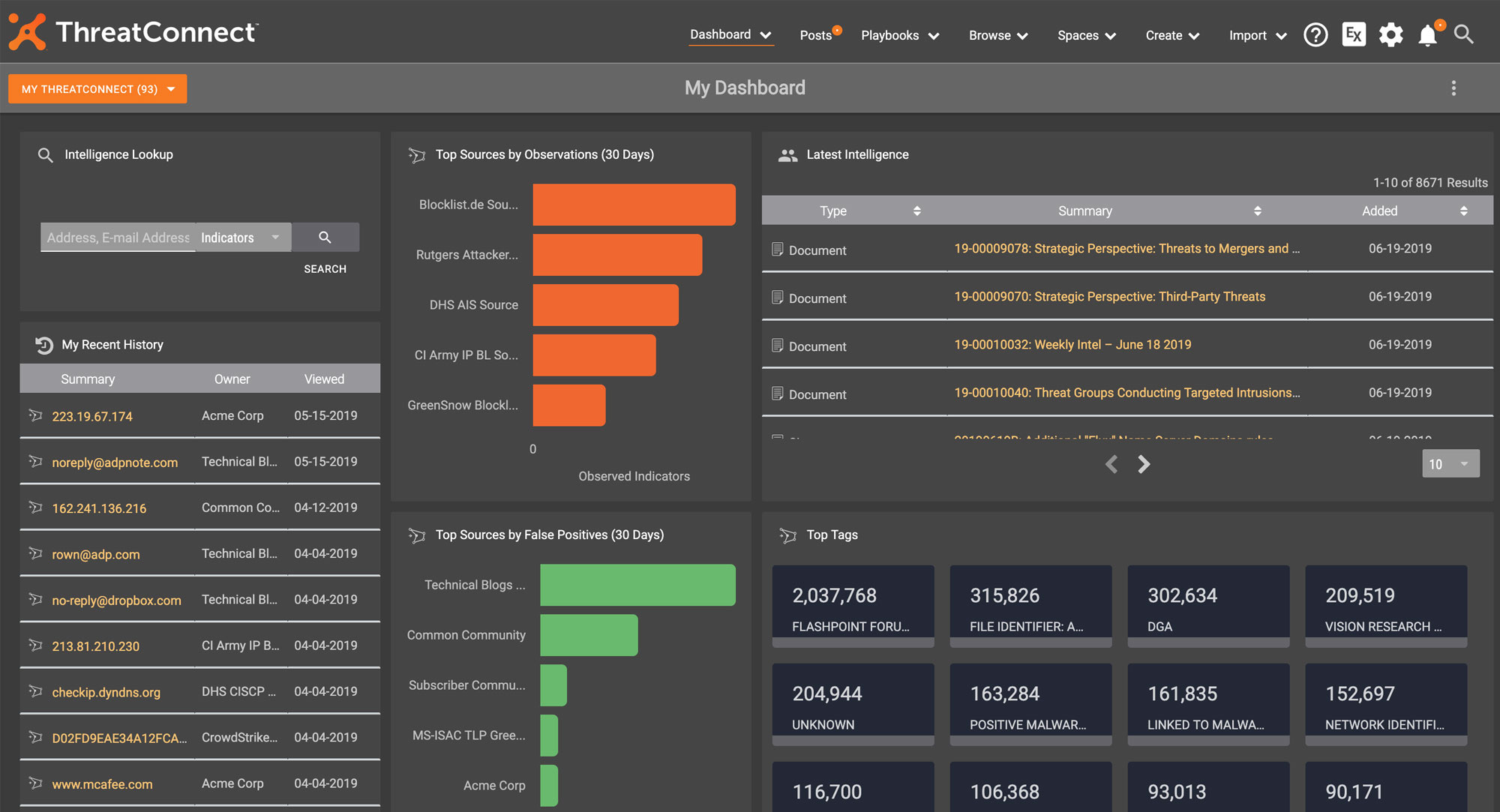Open dashboard three-dot options menu
Viewport: 1500px width, 812px height.
click(1453, 88)
